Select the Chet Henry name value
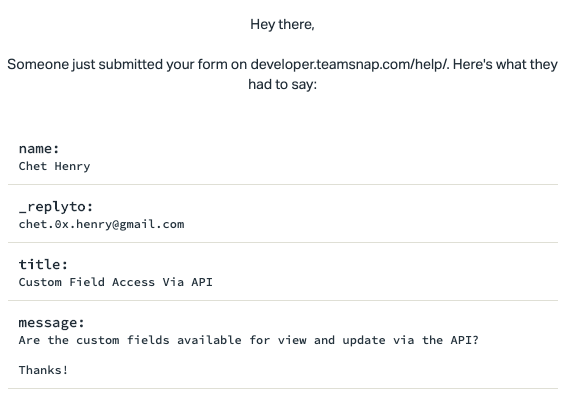This screenshot has width=574, height=404. coord(54,166)
